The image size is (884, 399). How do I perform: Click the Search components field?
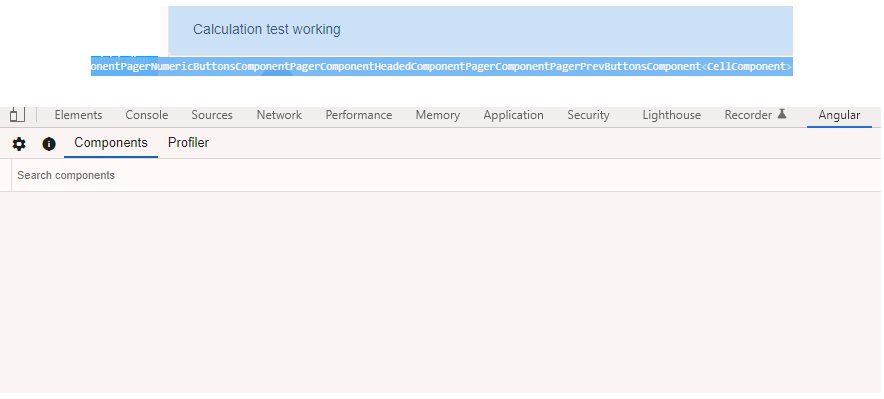pos(445,175)
